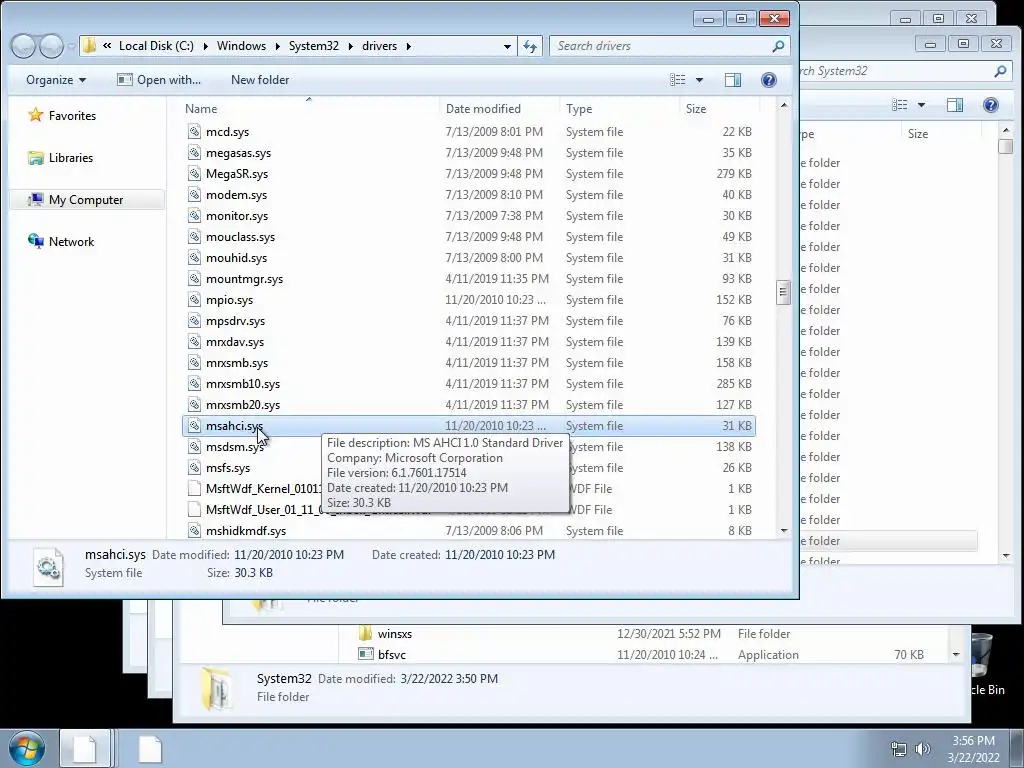Click the bfsvc application icon in back window
The height and width of the screenshot is (768, 1024).
pos(366,654)
